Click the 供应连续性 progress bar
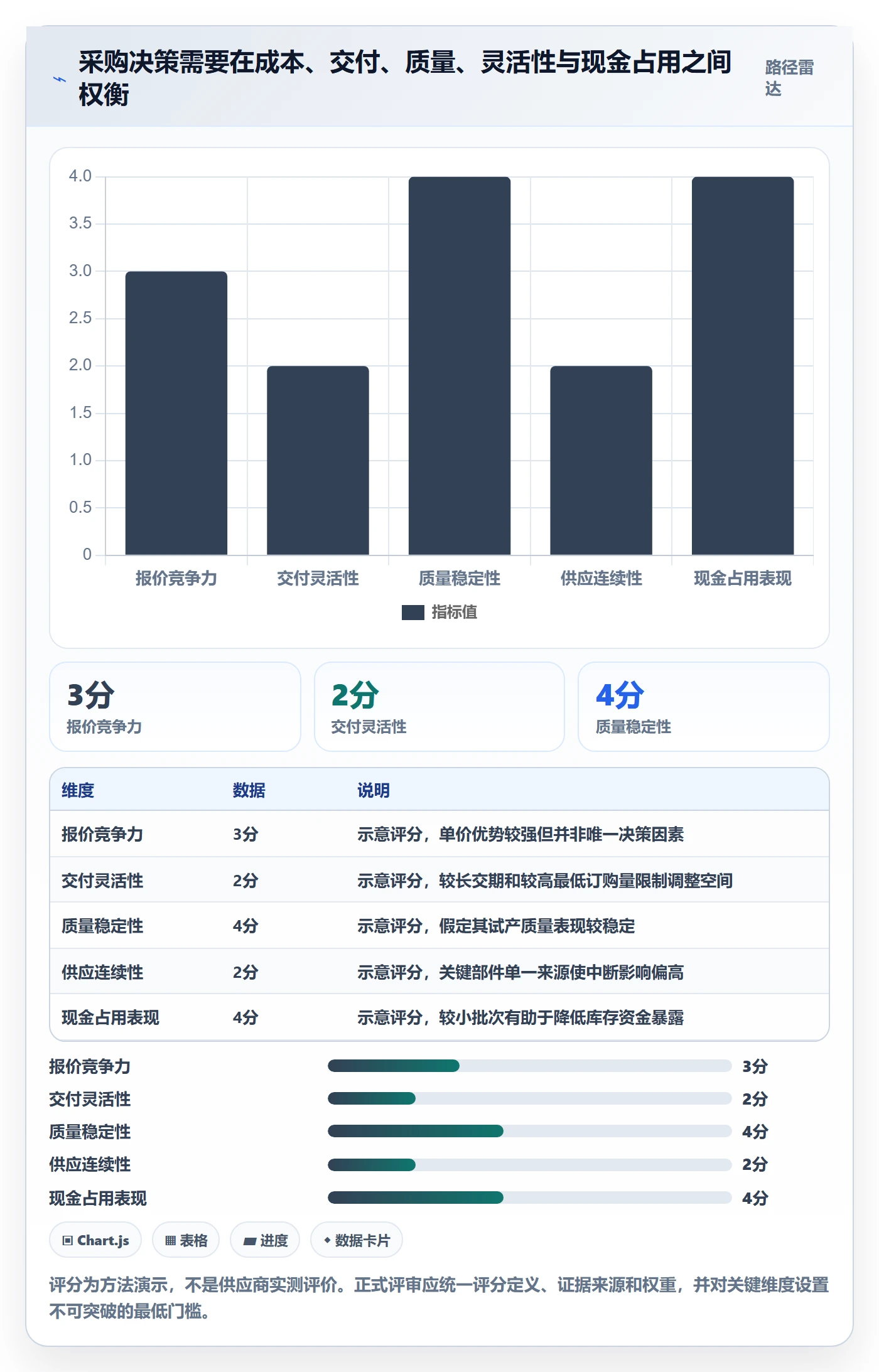879x1372 pixels. click(530, 1165)
